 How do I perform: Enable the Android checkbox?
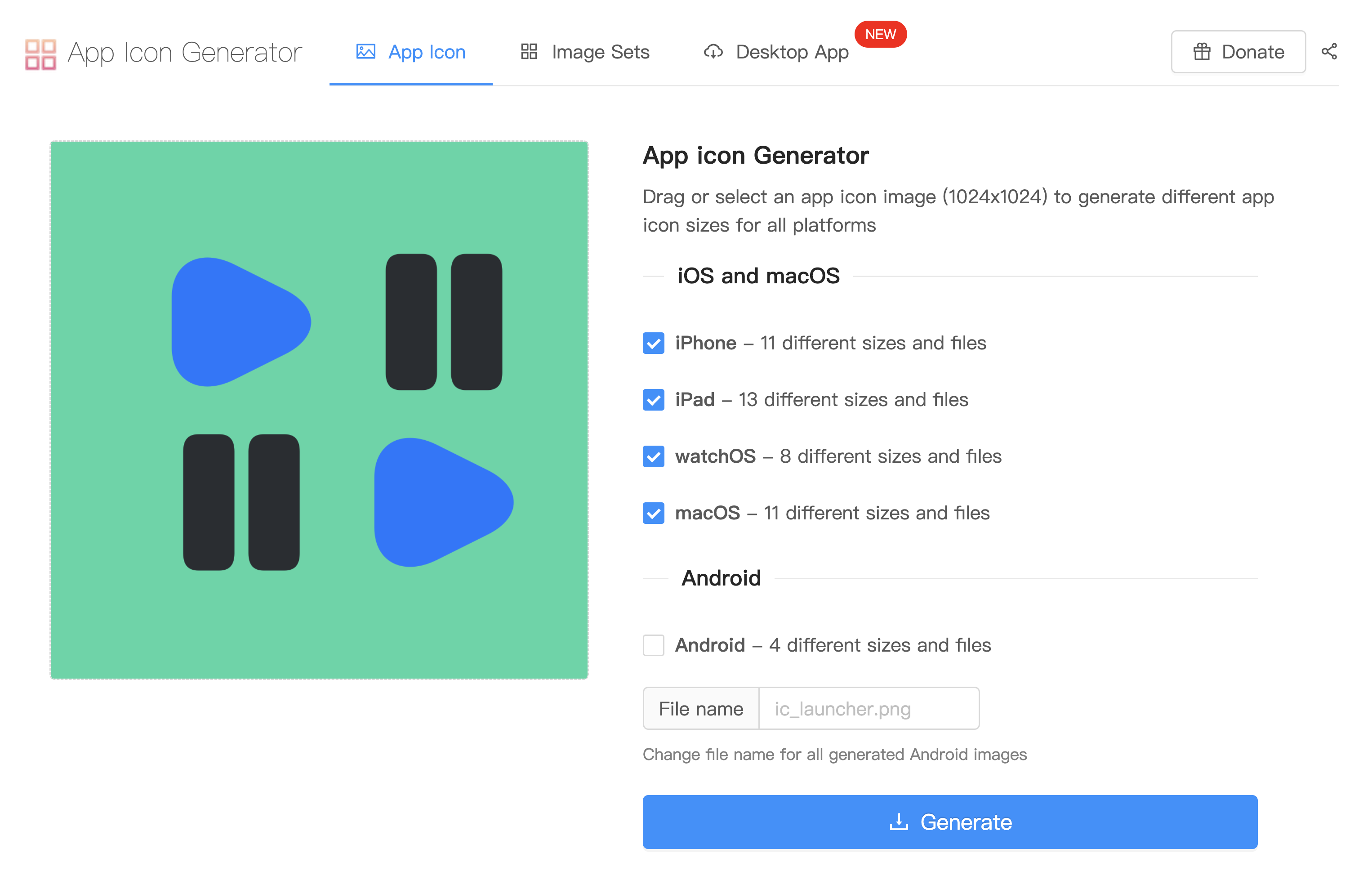pos(653,645)
